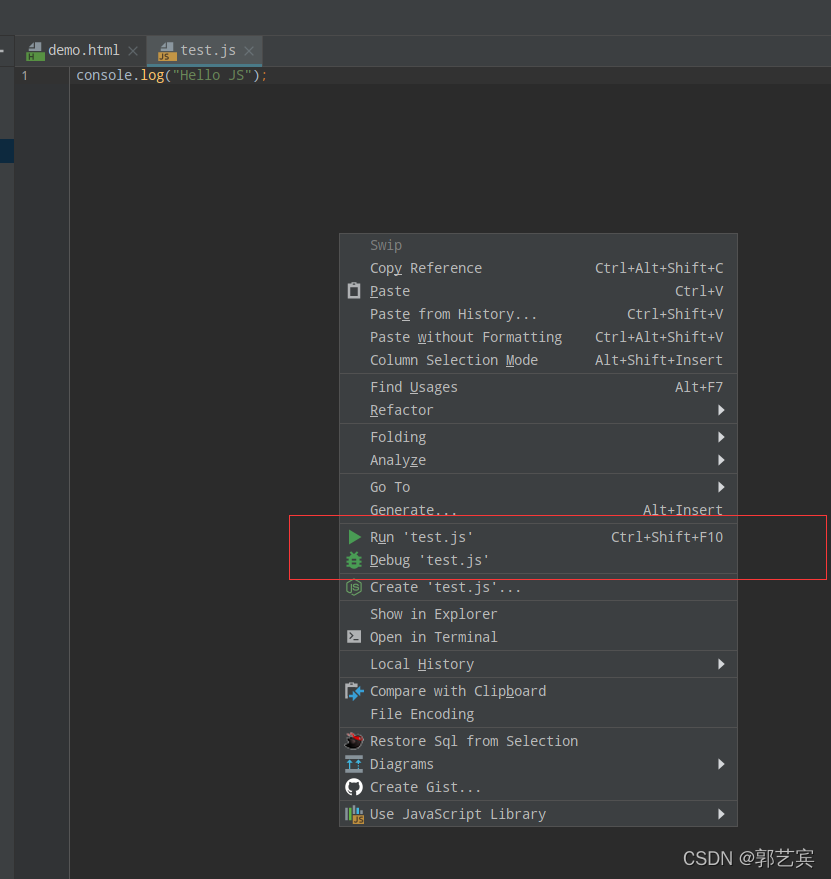Open the Analyze menu entry
Screen dimensions: 831x879
coord(538,460)
